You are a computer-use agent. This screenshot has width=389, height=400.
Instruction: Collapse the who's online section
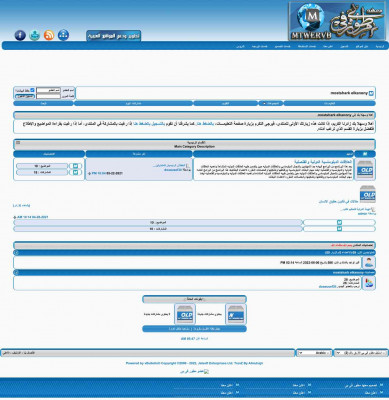tap(17, 253)
